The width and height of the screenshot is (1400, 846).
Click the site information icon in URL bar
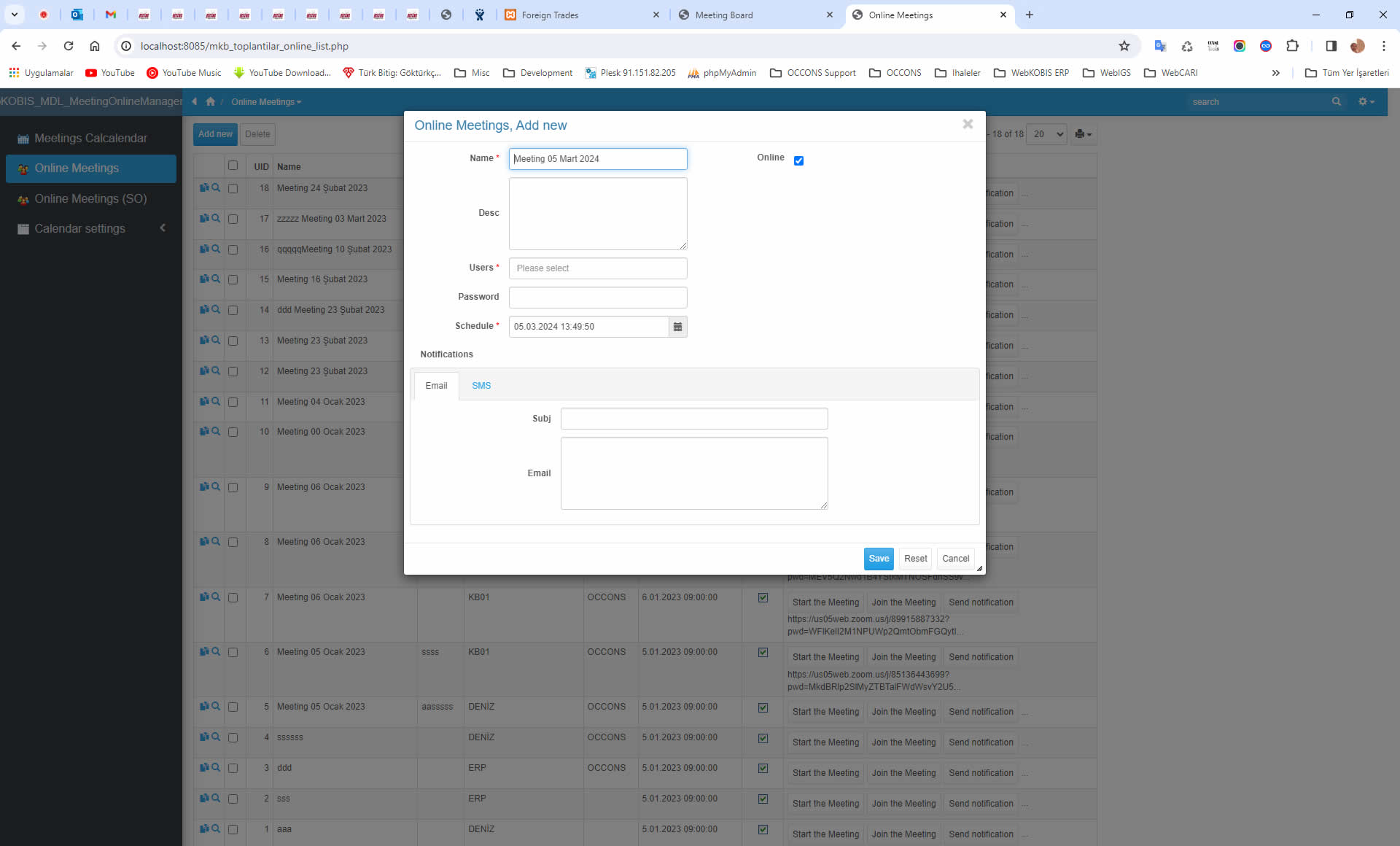(x=126, y=46)
